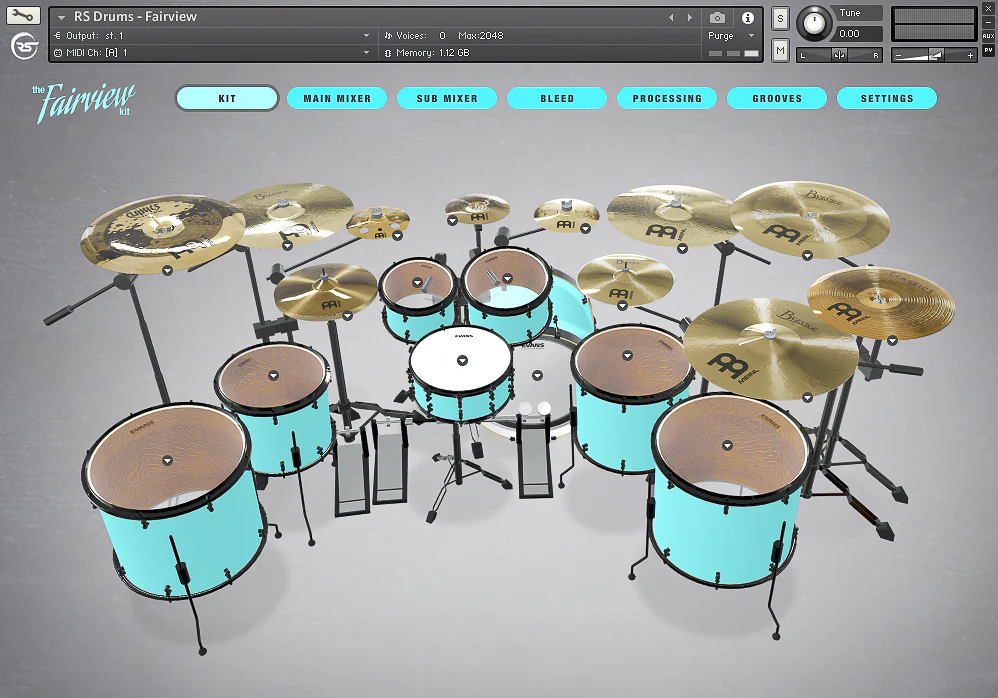Click the Tune knob
This screenshot has height=698, width=998.
click(813, 24)
